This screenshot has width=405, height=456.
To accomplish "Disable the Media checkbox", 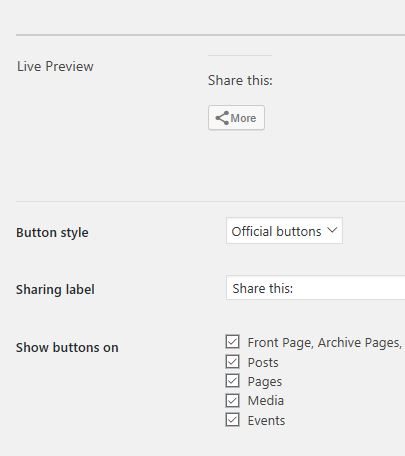I will click(232, 400).
